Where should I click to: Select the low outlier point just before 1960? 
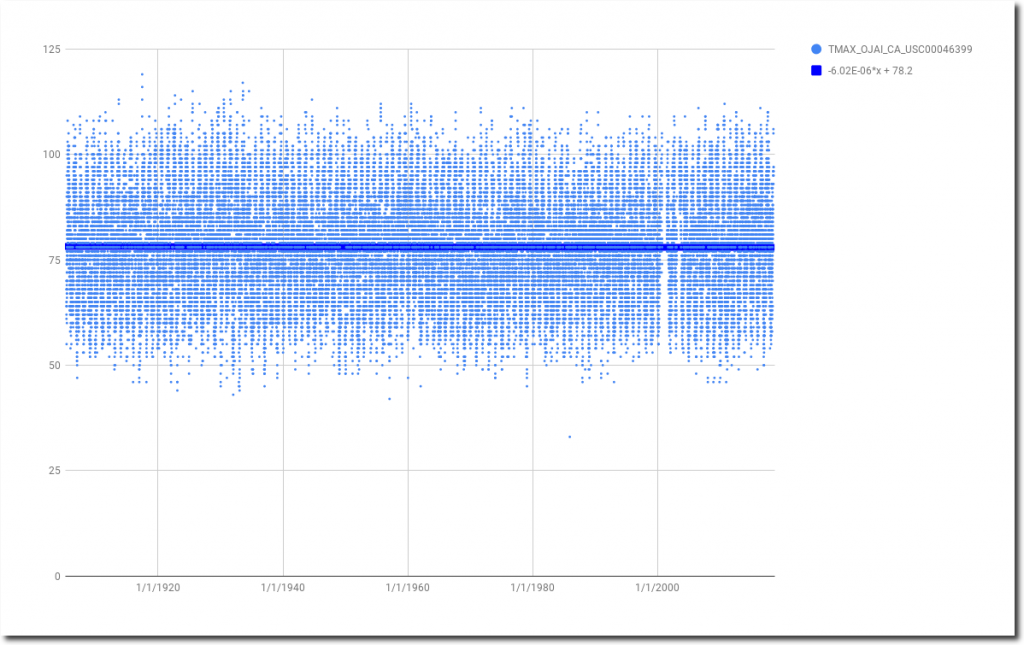click(x=390, y=399)
